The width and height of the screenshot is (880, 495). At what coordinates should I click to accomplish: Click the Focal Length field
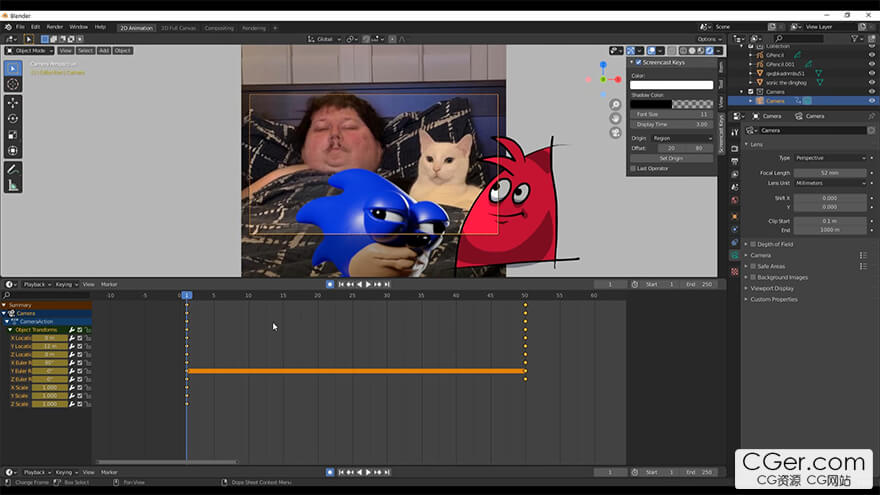tap(829, 173)
